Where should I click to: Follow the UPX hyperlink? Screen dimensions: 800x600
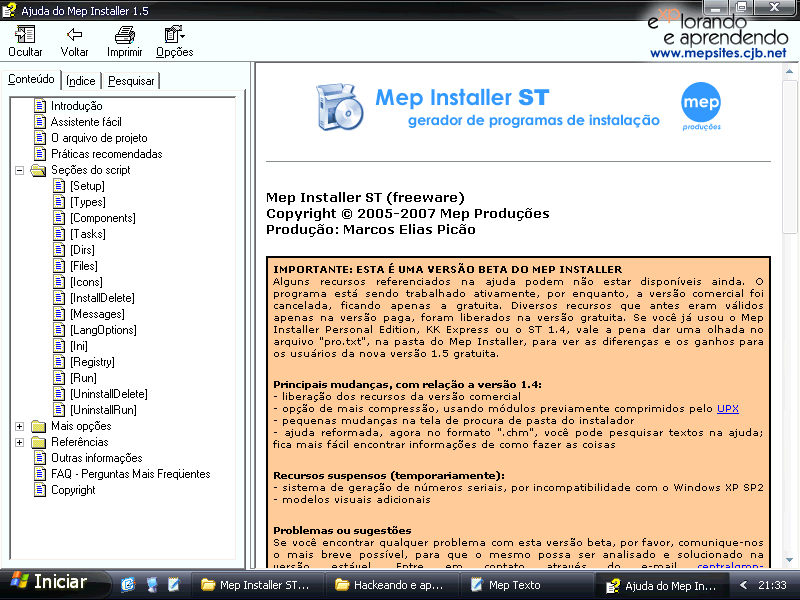click(728, 409)
